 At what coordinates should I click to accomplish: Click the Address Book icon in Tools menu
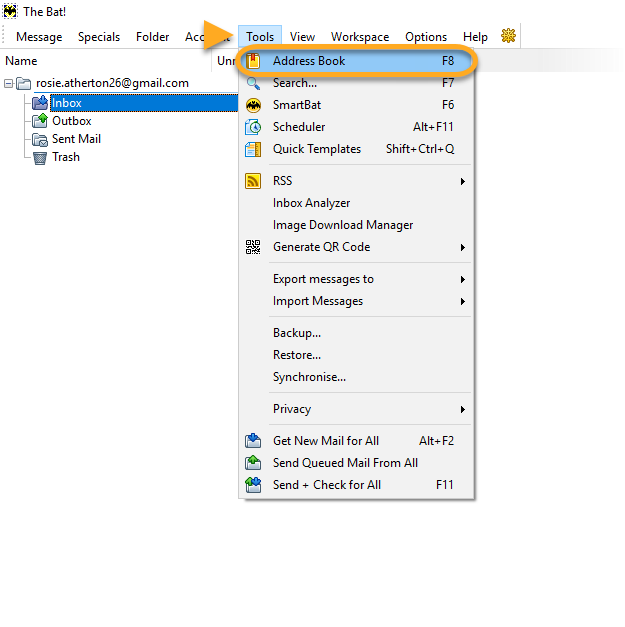[253, 61]
